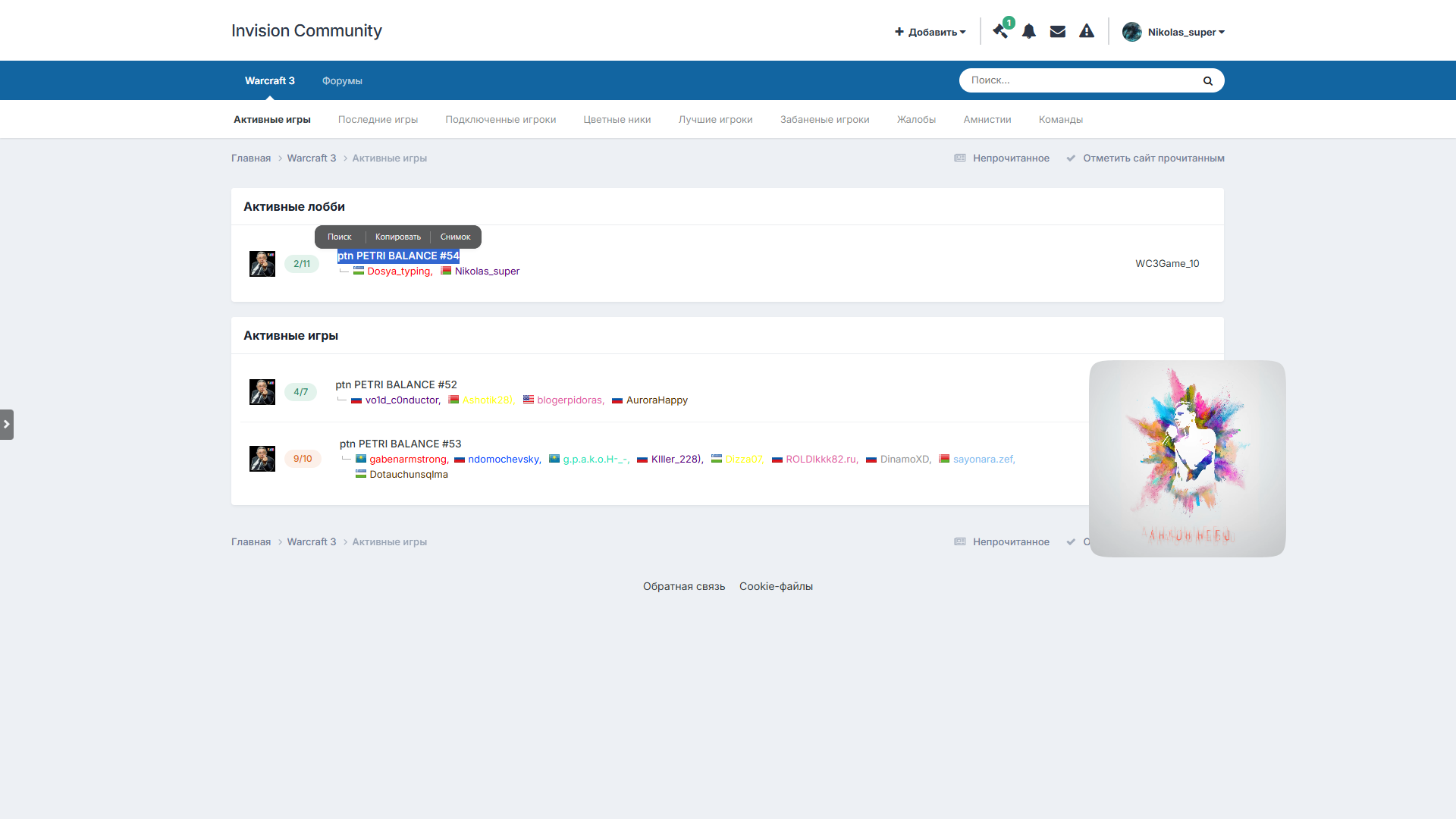
Task: Click the game avatar for PETRI BALANCE #54
Action: (262, 264)
